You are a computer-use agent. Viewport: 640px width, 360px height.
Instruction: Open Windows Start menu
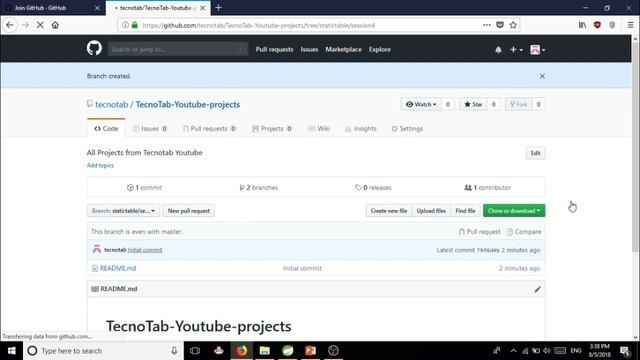11,351
